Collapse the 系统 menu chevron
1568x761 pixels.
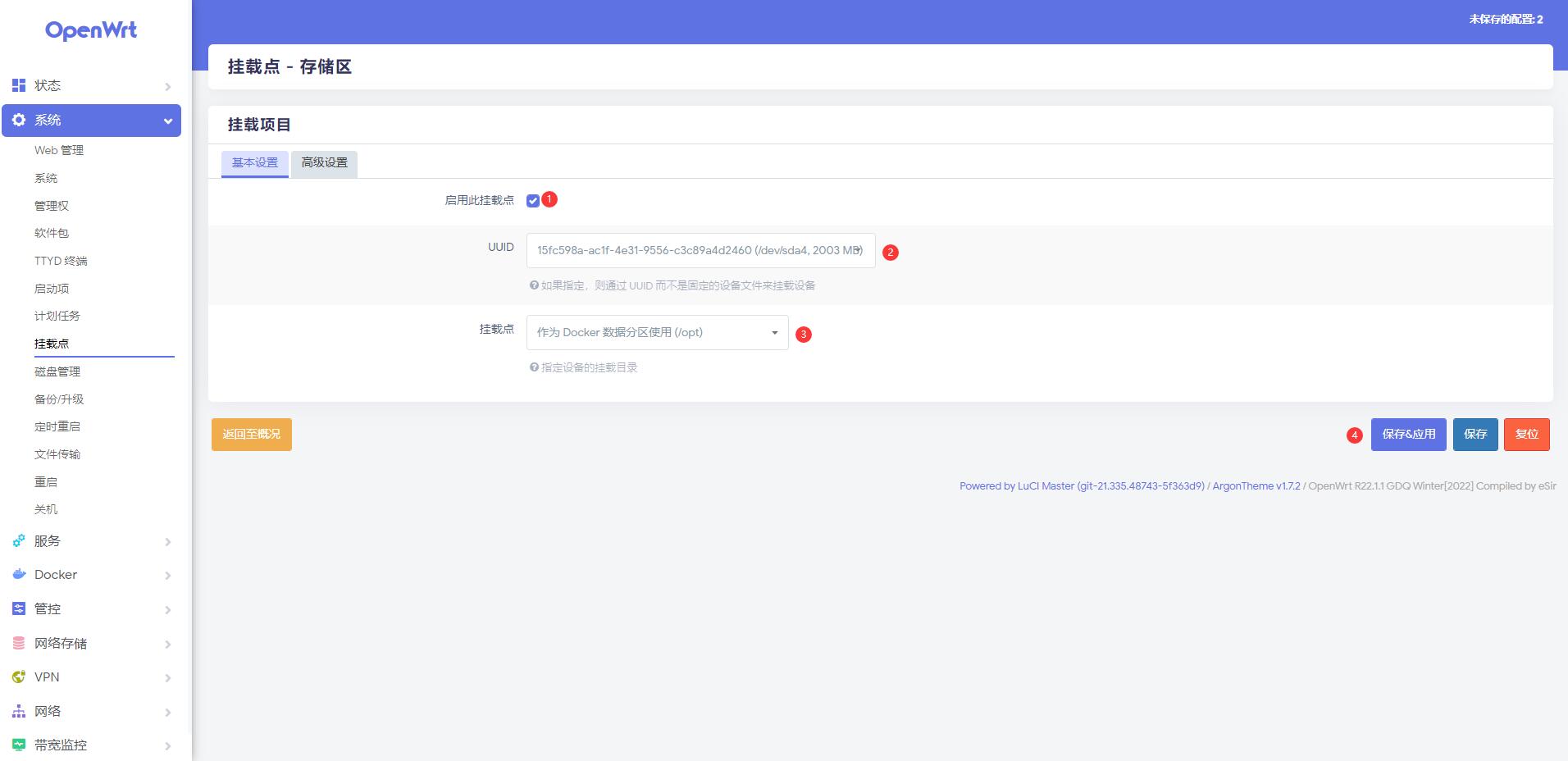tap(168, 121)
